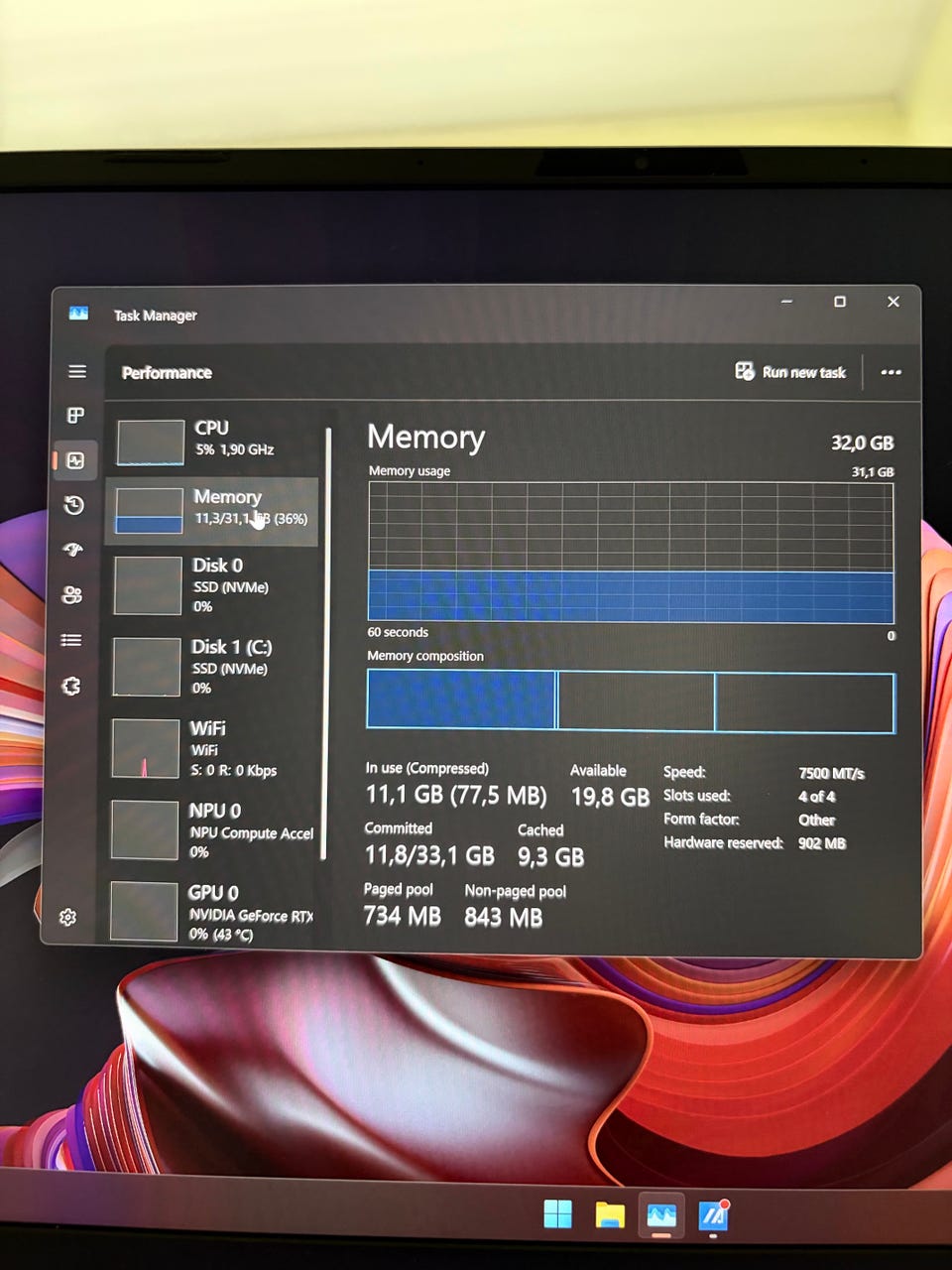Click Run new task button

coord(790,372)
